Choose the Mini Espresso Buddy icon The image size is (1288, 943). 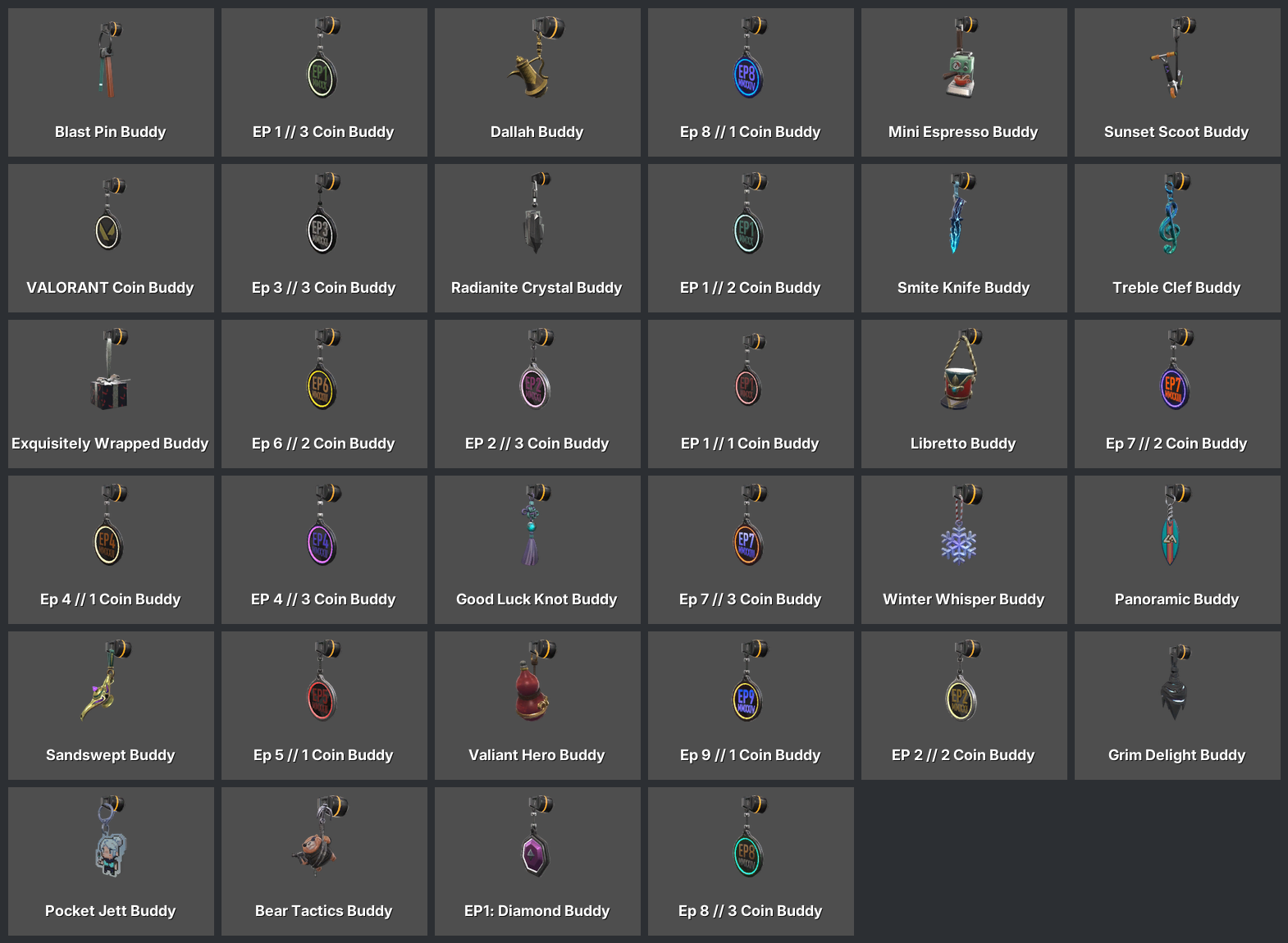963,57
